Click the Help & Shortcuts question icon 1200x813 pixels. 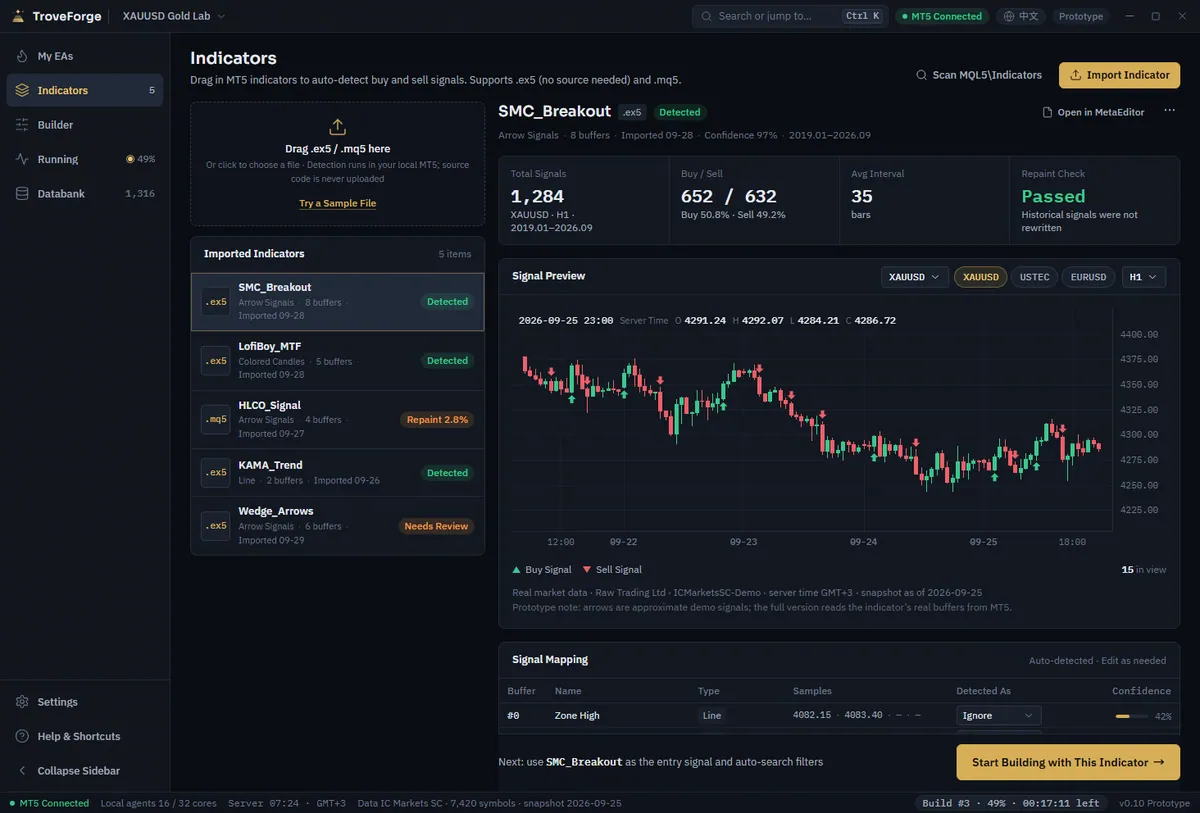coord(22,736)
